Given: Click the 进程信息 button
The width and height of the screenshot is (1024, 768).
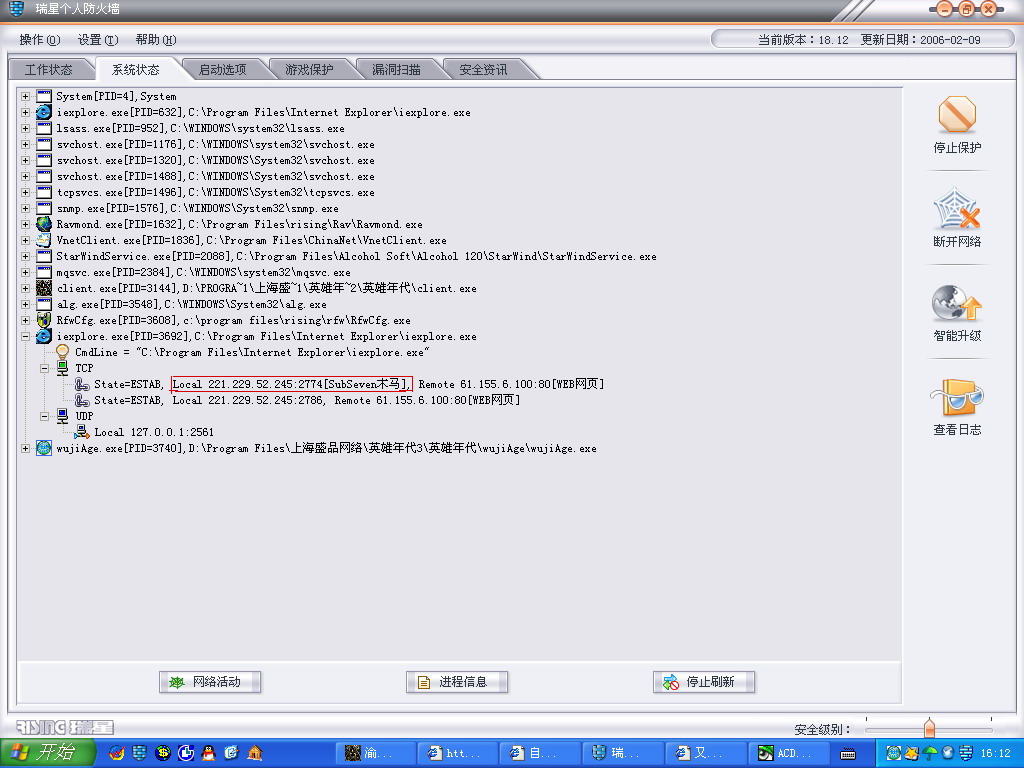Looking at the screenshot, I should [x=456, y=682].
